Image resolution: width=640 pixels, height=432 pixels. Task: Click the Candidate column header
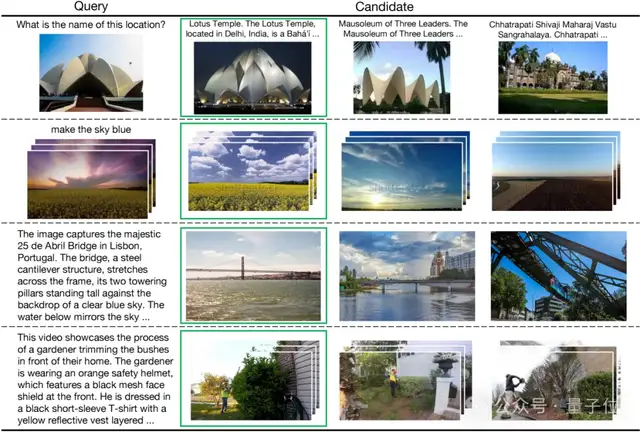pyautogui.click(x=400, y=8)
